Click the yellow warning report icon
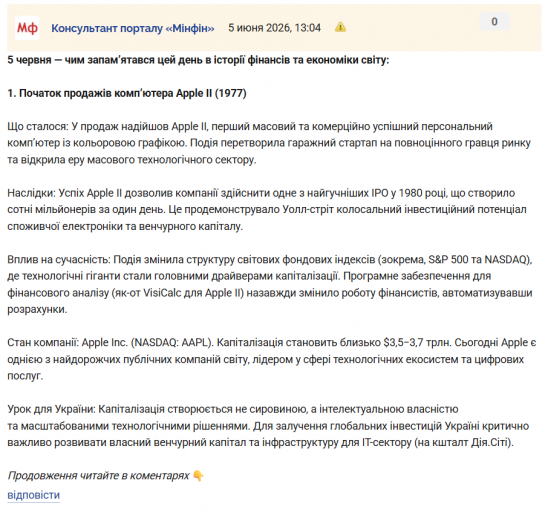This screenshot has height=512, width=548. pos(340,27)
